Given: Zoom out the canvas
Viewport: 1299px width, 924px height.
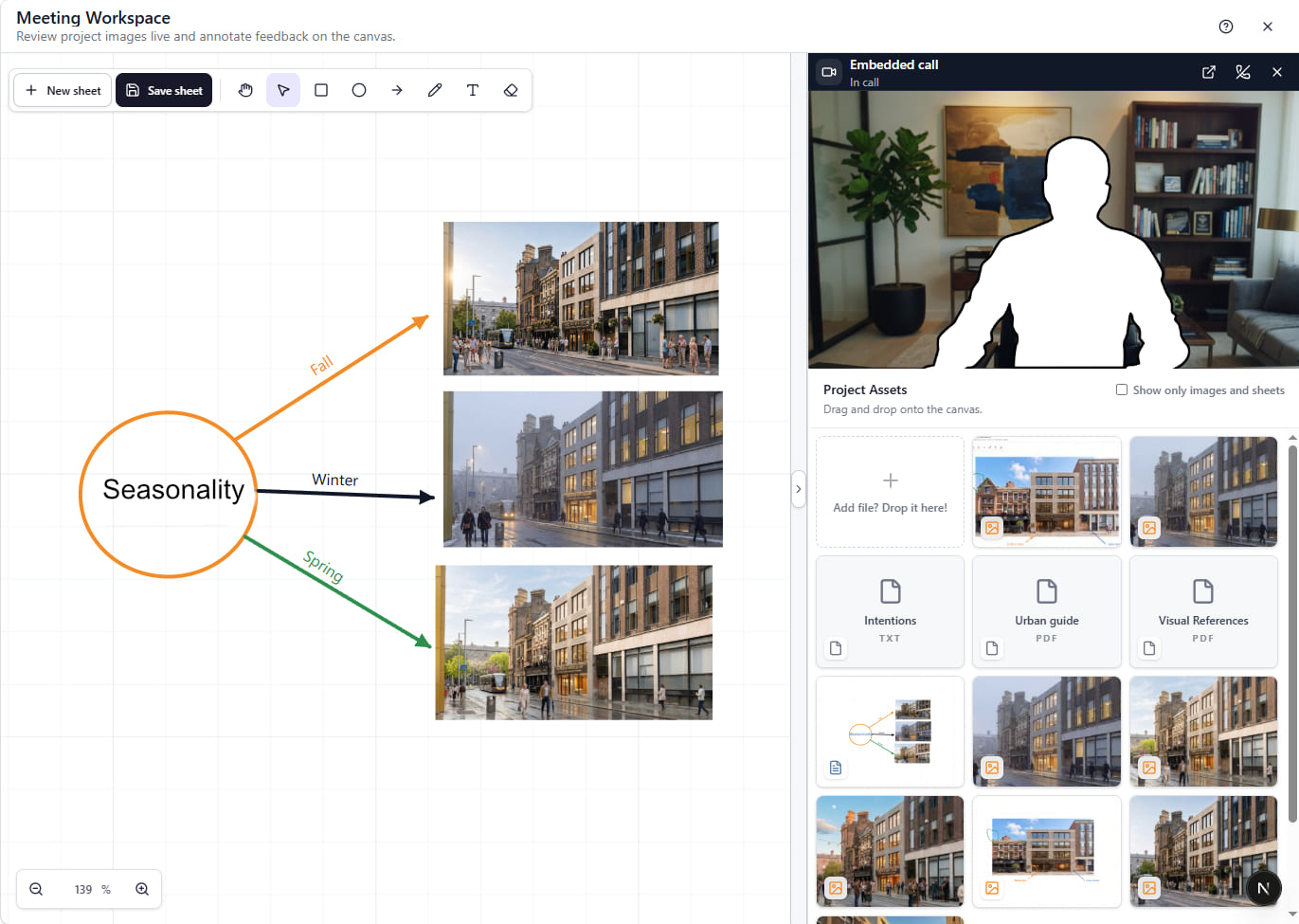Looking at the screenshot, I should coord(36,889).
